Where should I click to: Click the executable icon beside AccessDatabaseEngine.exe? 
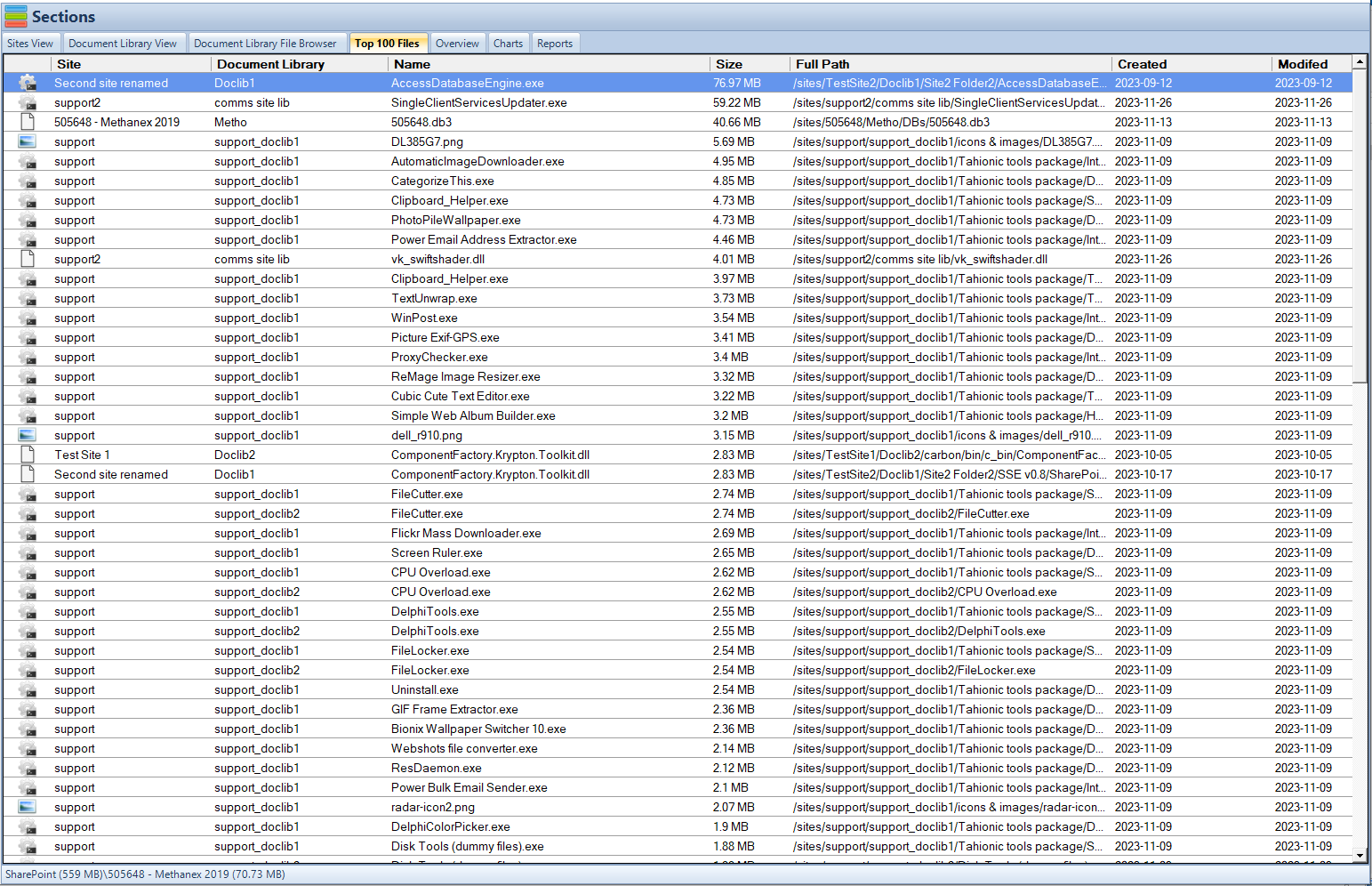coord(27,83)
